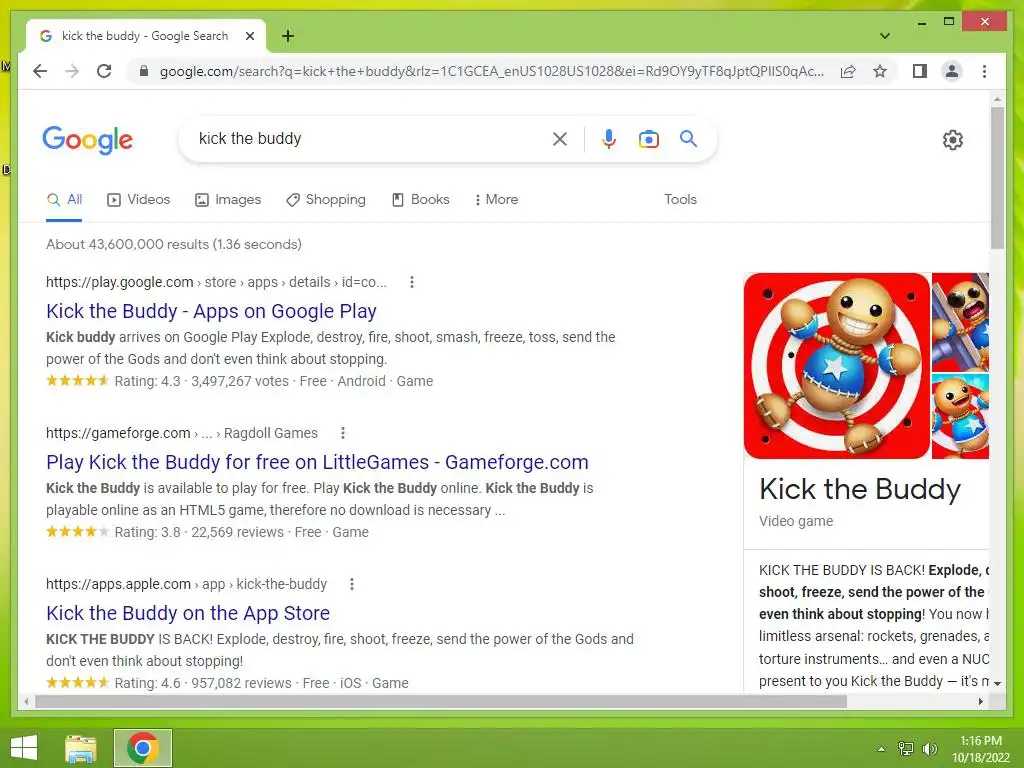Open the tab search chevron
The image size is (1024, 768).
[x=884, y=36]
